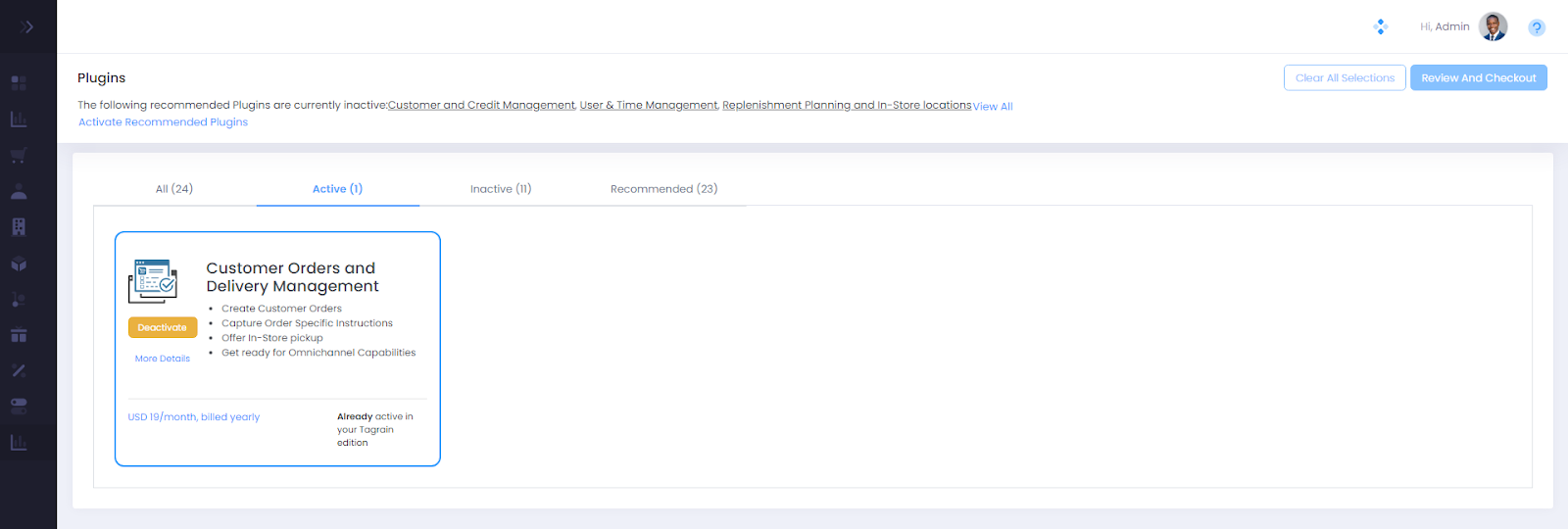This screenshot has height=529, width=1568.
Task: Switch to the All (24) tab
Action: point(174,189)
